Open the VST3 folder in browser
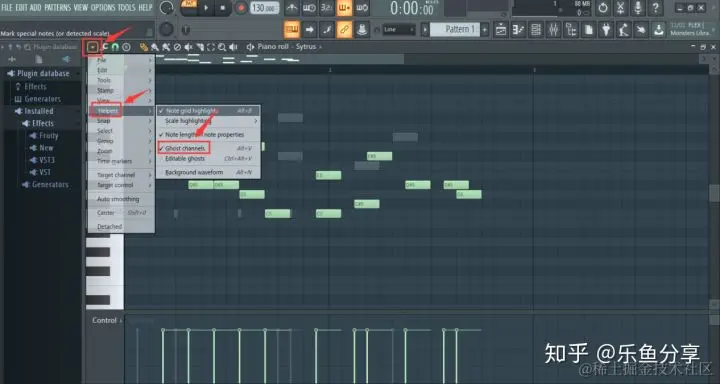 (x=46, y=160)
